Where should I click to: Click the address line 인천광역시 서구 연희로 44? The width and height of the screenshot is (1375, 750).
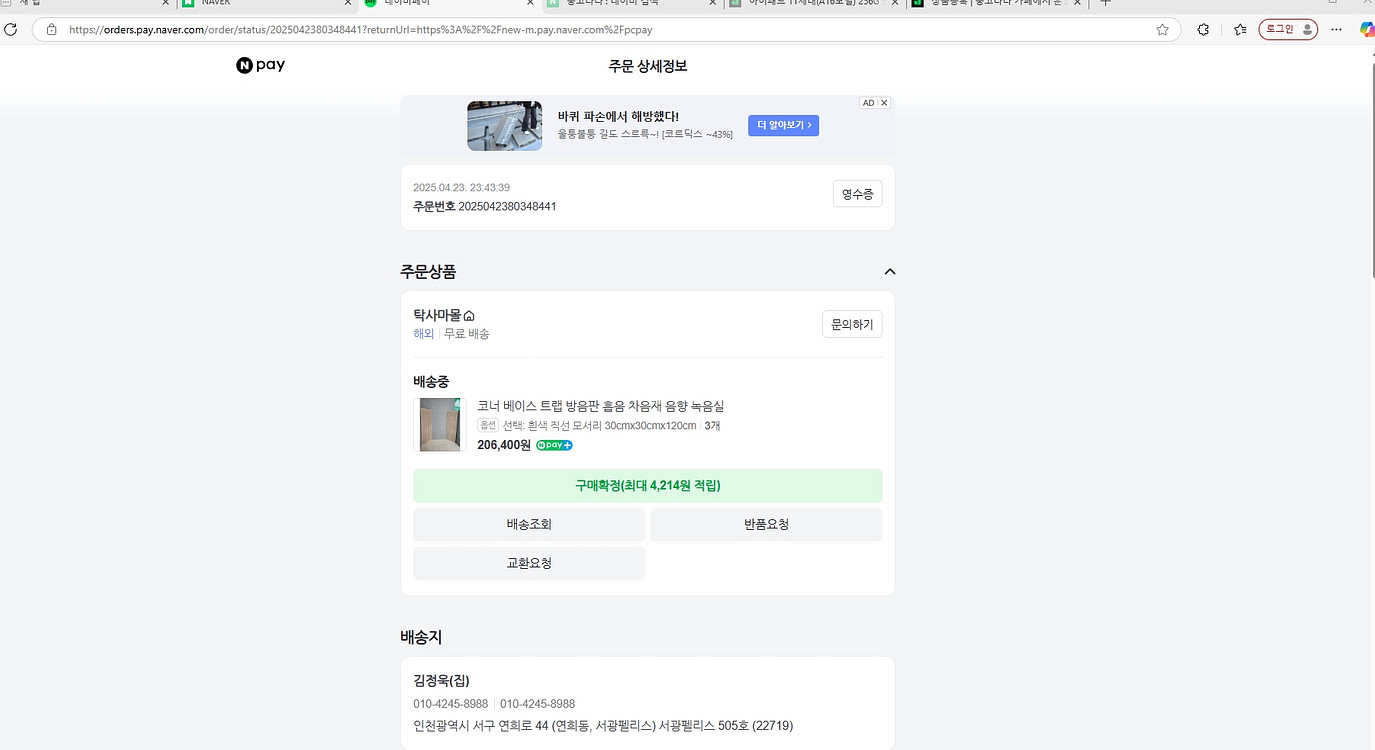(x=603, y=725)
